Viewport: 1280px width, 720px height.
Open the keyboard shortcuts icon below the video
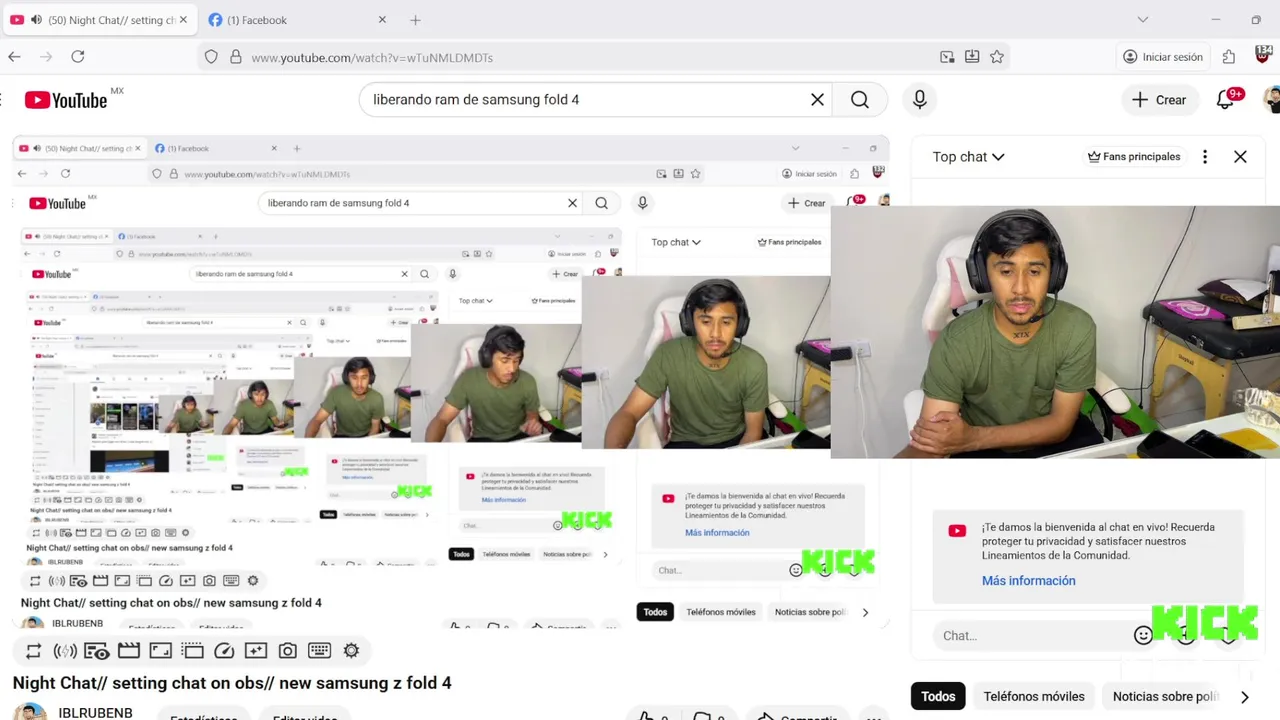point(320,651)
